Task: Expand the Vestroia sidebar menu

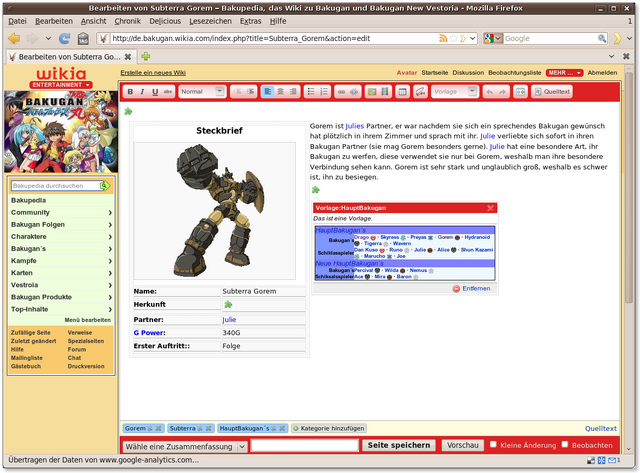Action: [x=61, y=285]
